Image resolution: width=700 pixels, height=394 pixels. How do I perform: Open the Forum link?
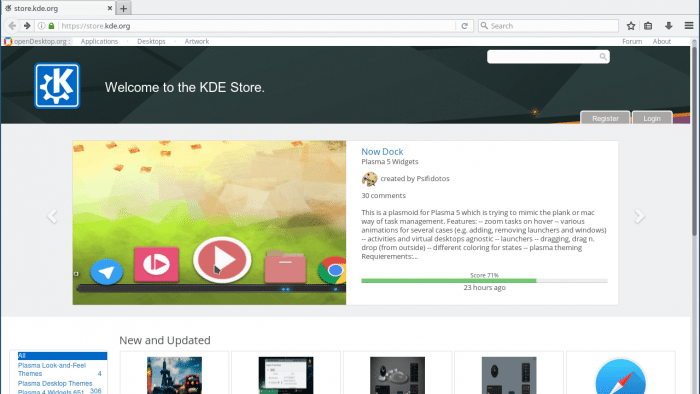(632, 41)
